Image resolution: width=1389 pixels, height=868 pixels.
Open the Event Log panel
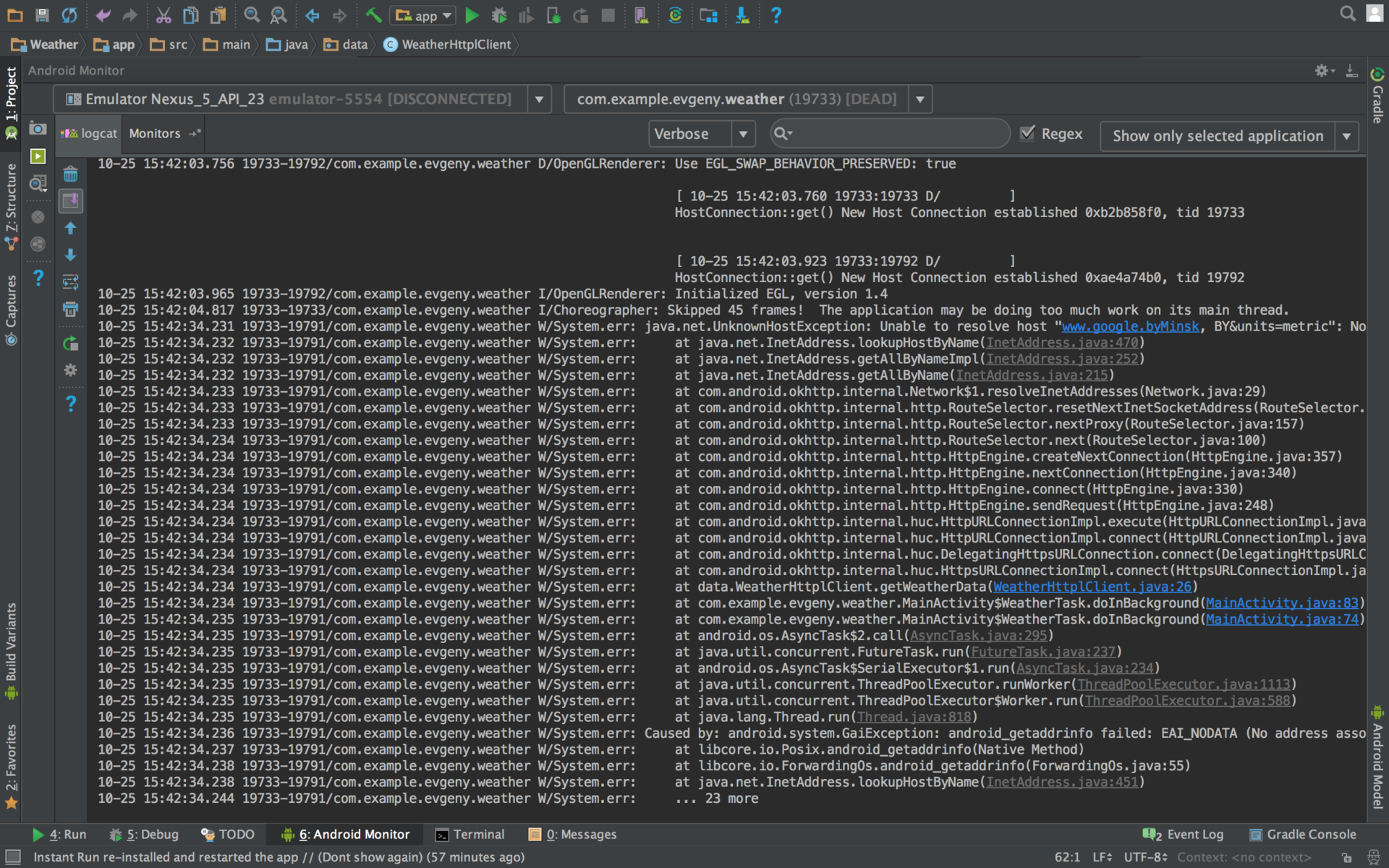click(x=1183, y=834)
